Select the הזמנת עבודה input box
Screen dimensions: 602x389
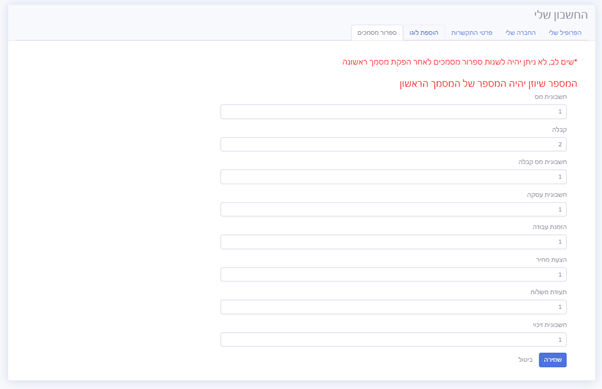coord(393,242)
